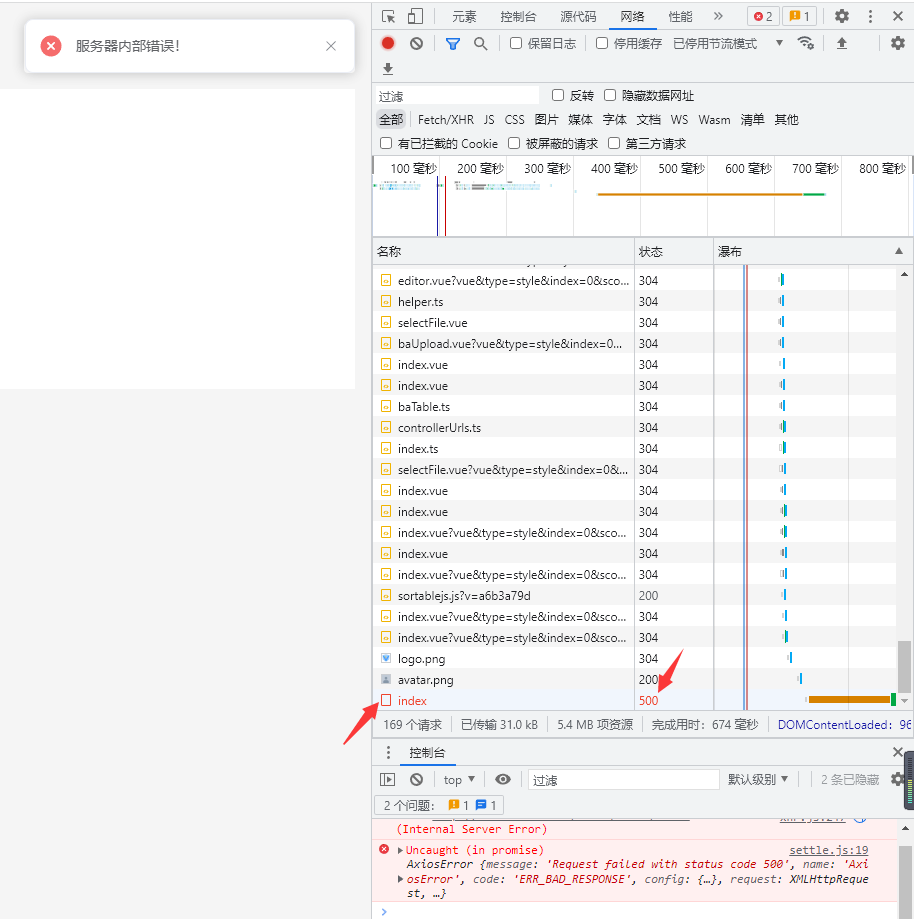Image resolution: width=914 pixels, height=919 pixels.
Task: Create live expression with eye icon
Action: tap(503, 779)
